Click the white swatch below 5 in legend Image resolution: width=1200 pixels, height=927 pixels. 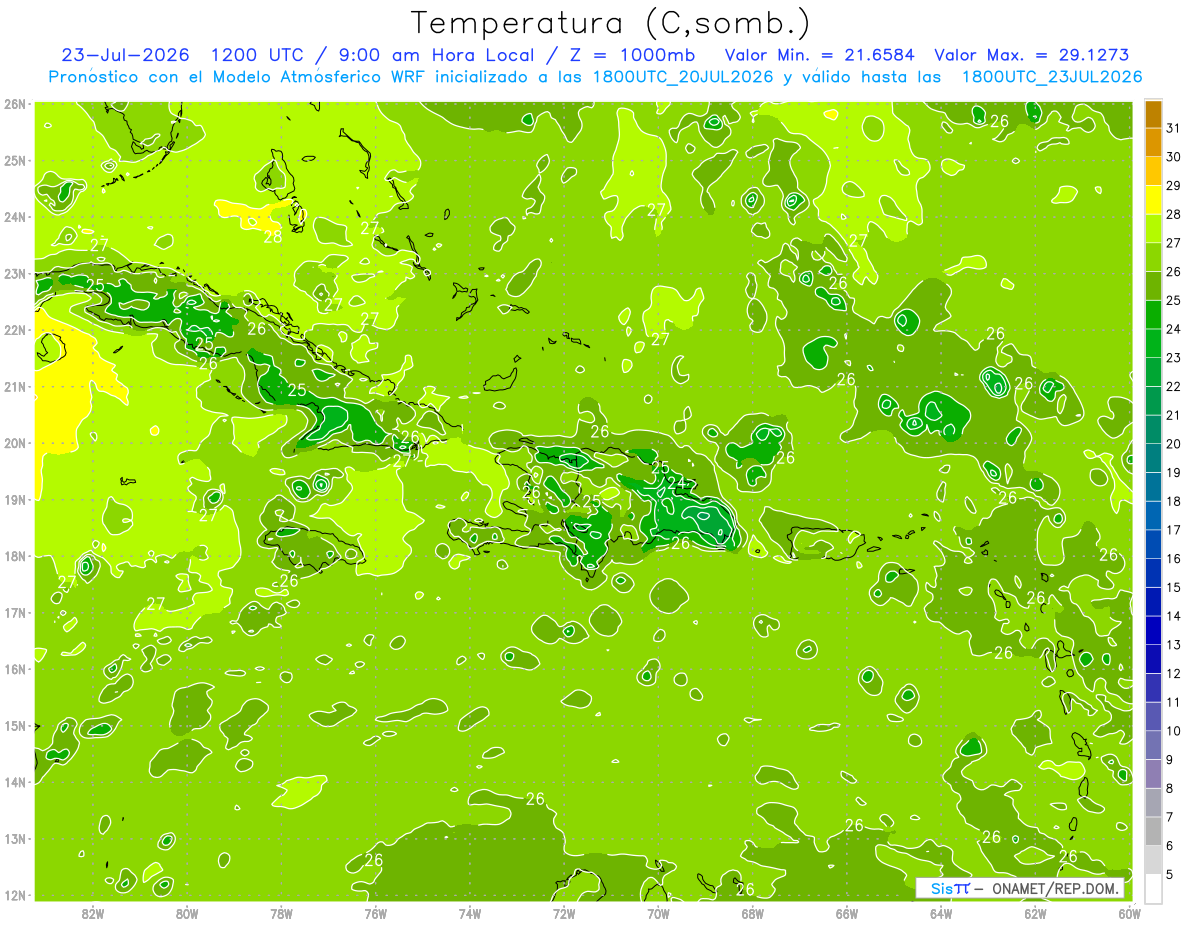point(1153,888)
